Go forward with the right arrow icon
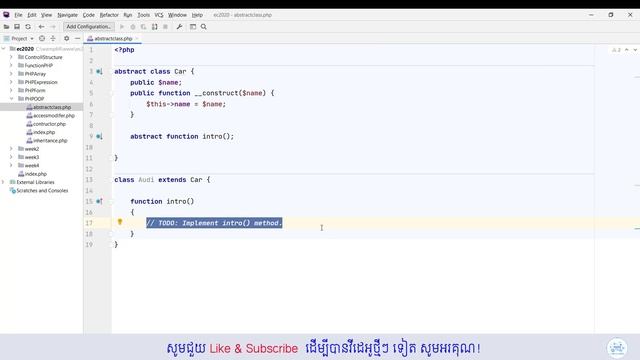This screenshot has width=640, height=360. click(x=53, y=27)
